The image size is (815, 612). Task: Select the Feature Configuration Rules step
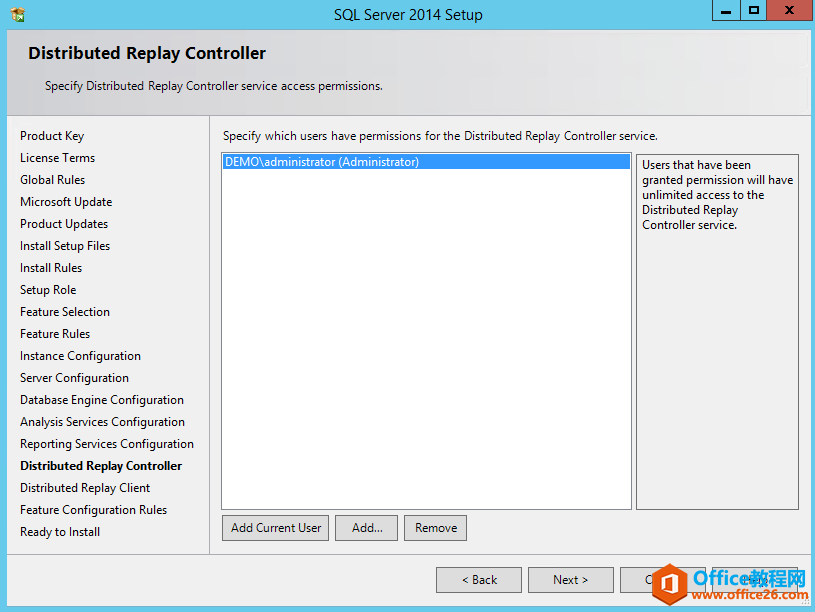(x=94, y=510)
